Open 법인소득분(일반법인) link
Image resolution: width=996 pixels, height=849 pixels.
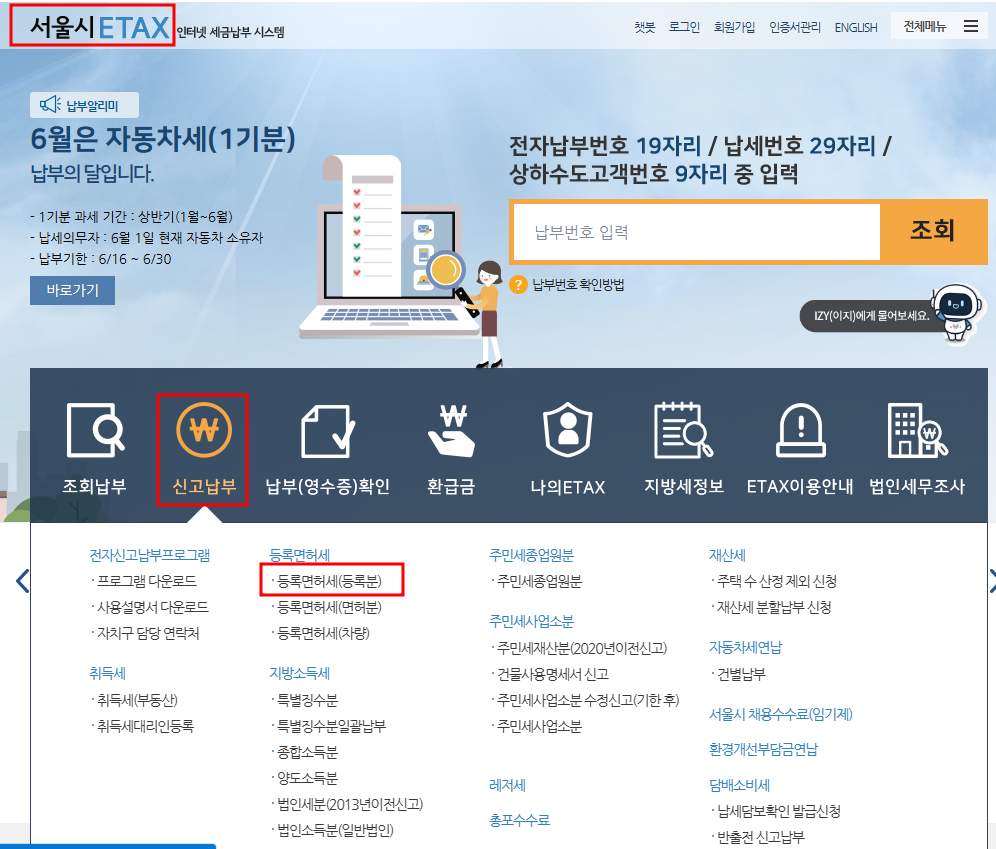[x=335, y=830]
